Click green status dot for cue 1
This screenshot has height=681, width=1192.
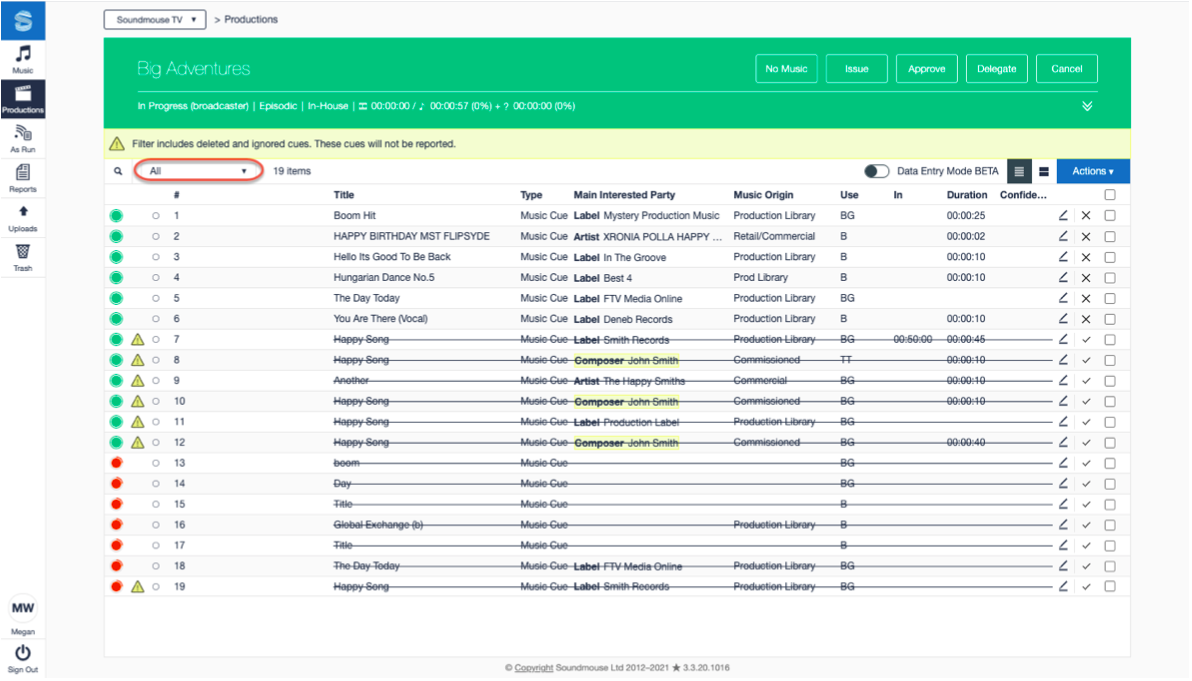coord(116,215)
